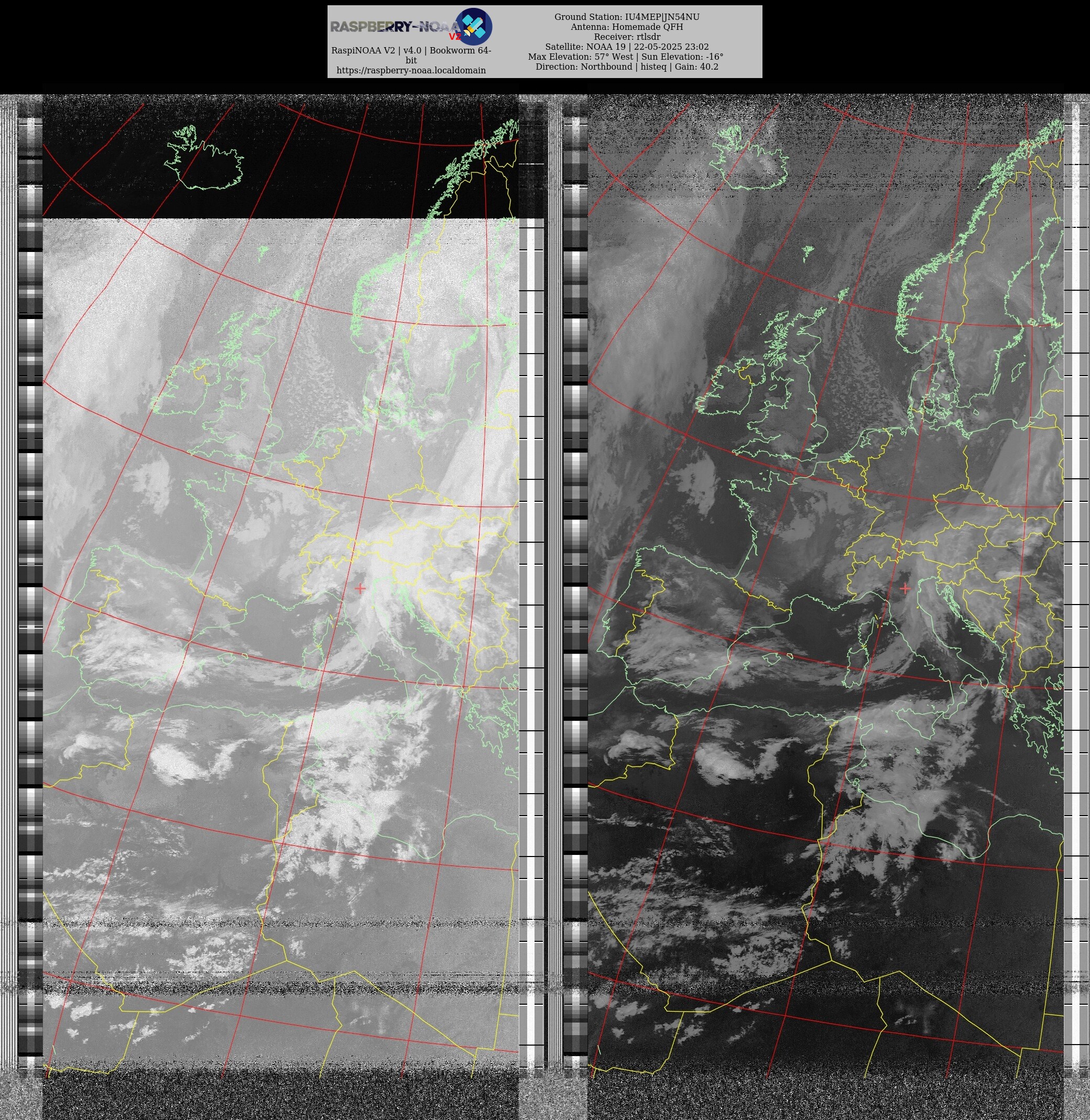1090x1120 pixels.
Task: Click the 'Ground Station: IU4MEP|JN54NU' text
Action: [x=627, y=17]
